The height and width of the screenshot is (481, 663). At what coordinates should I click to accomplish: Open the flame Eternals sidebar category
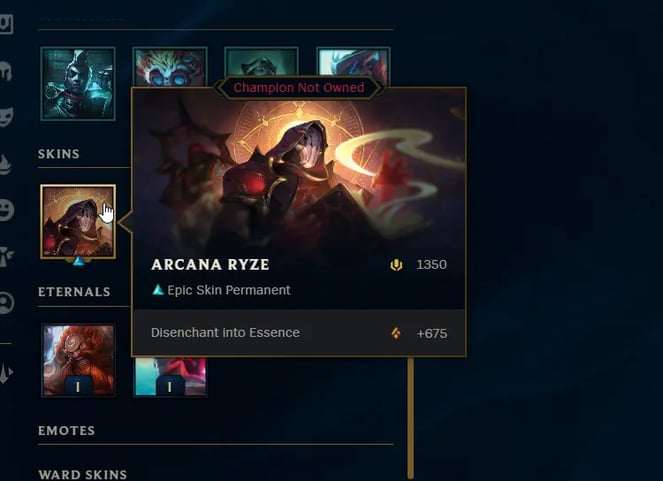(5, 164)
